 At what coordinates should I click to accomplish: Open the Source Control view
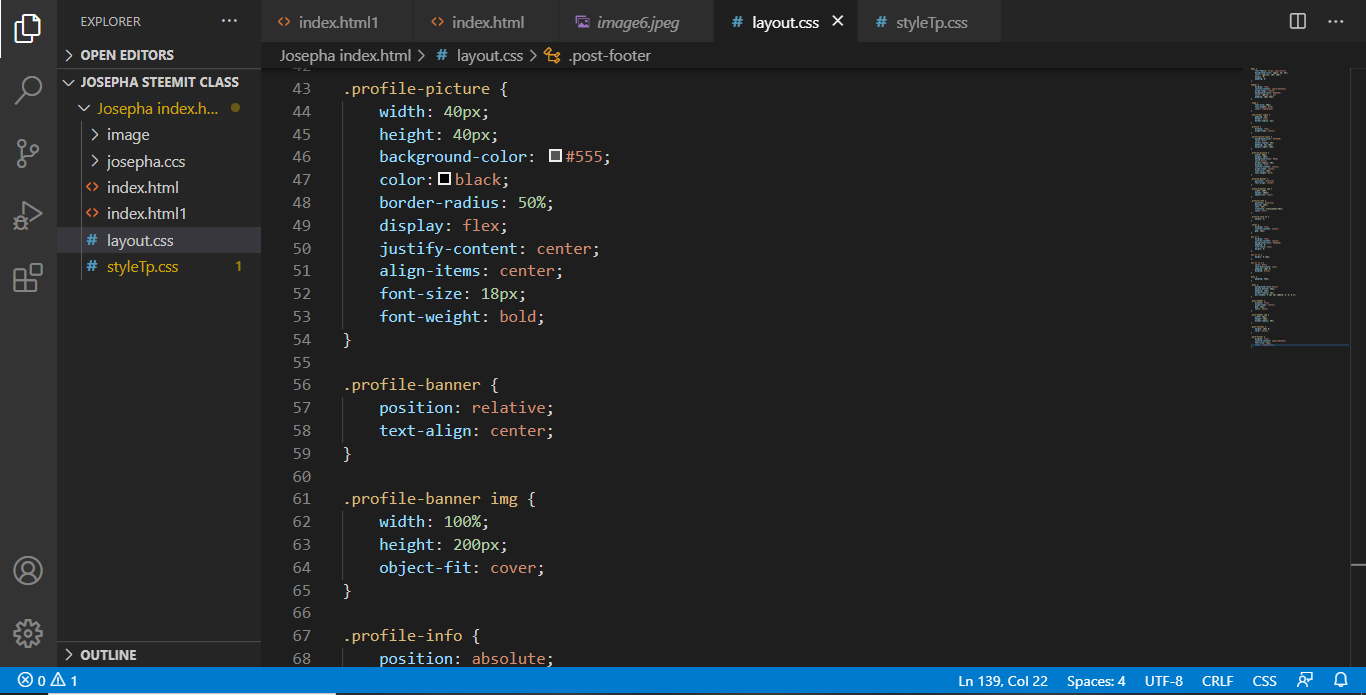pos(28,153)
